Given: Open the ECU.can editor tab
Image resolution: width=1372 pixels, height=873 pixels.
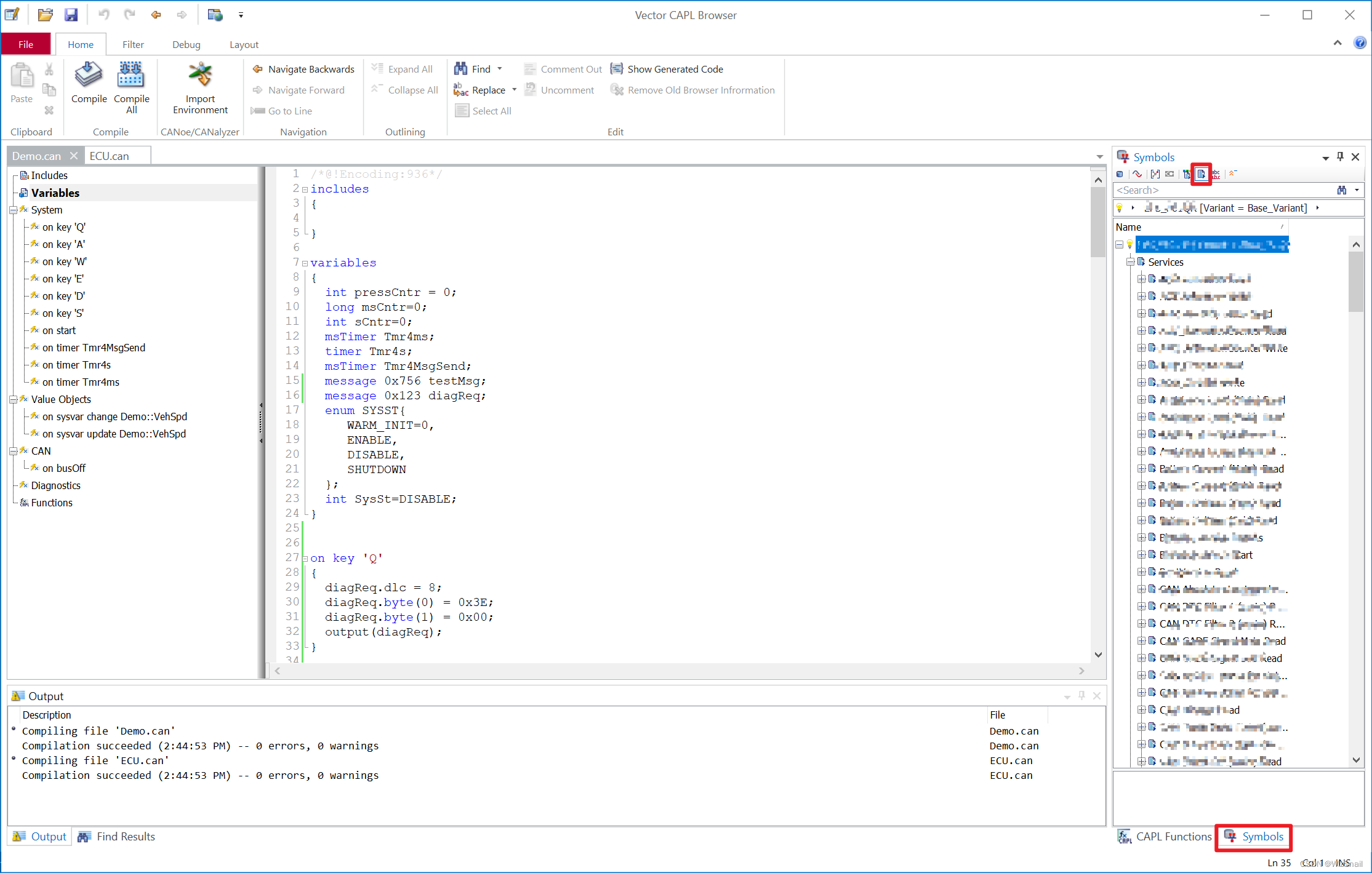Looking at the screenshot, I should click(110, 156).
